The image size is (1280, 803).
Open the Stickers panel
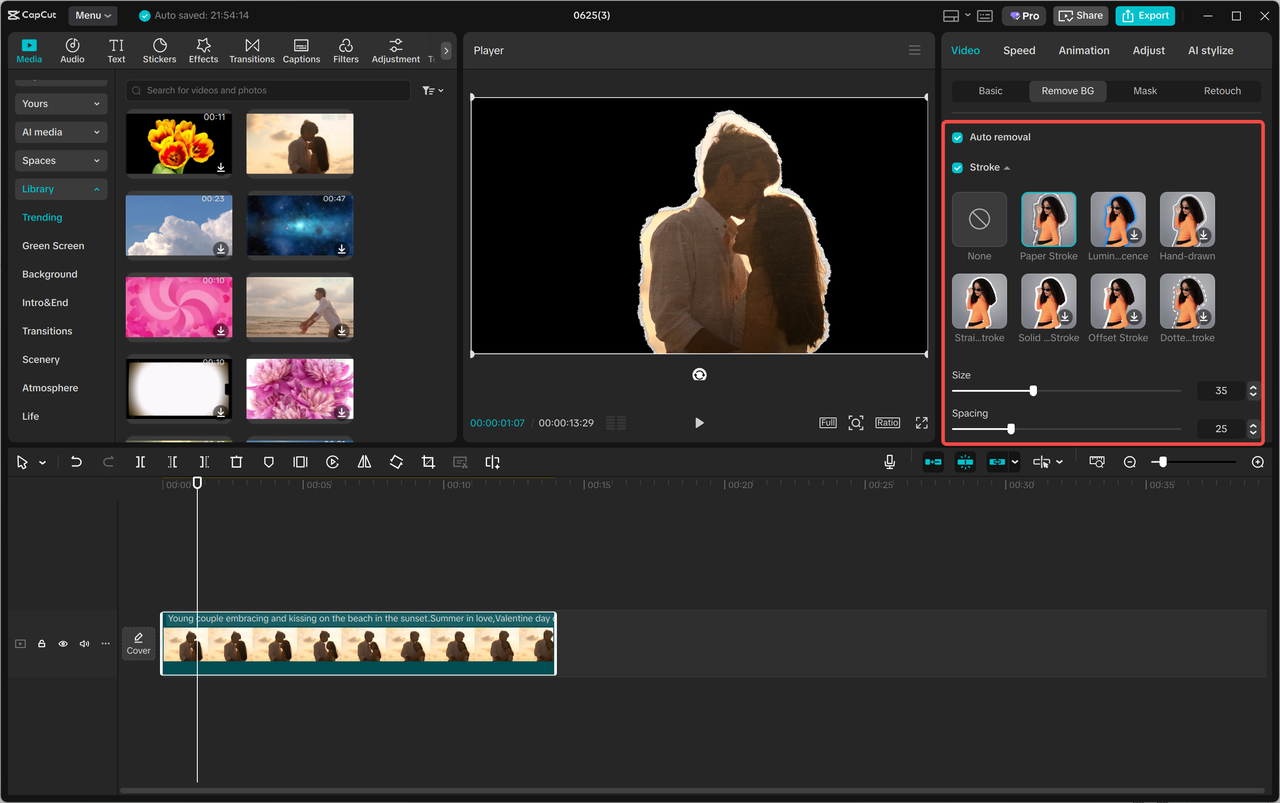(x=159, y=51)
